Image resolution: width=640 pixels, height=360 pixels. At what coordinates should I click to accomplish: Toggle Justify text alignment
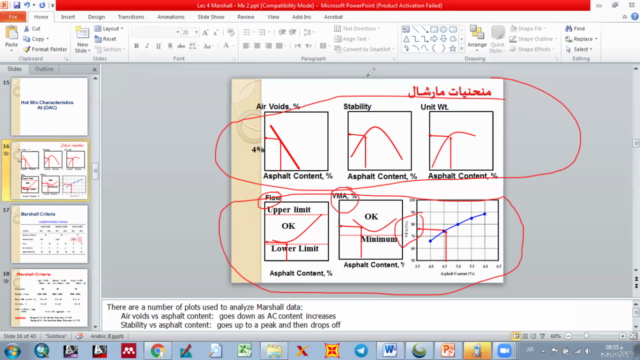[279, 46]
